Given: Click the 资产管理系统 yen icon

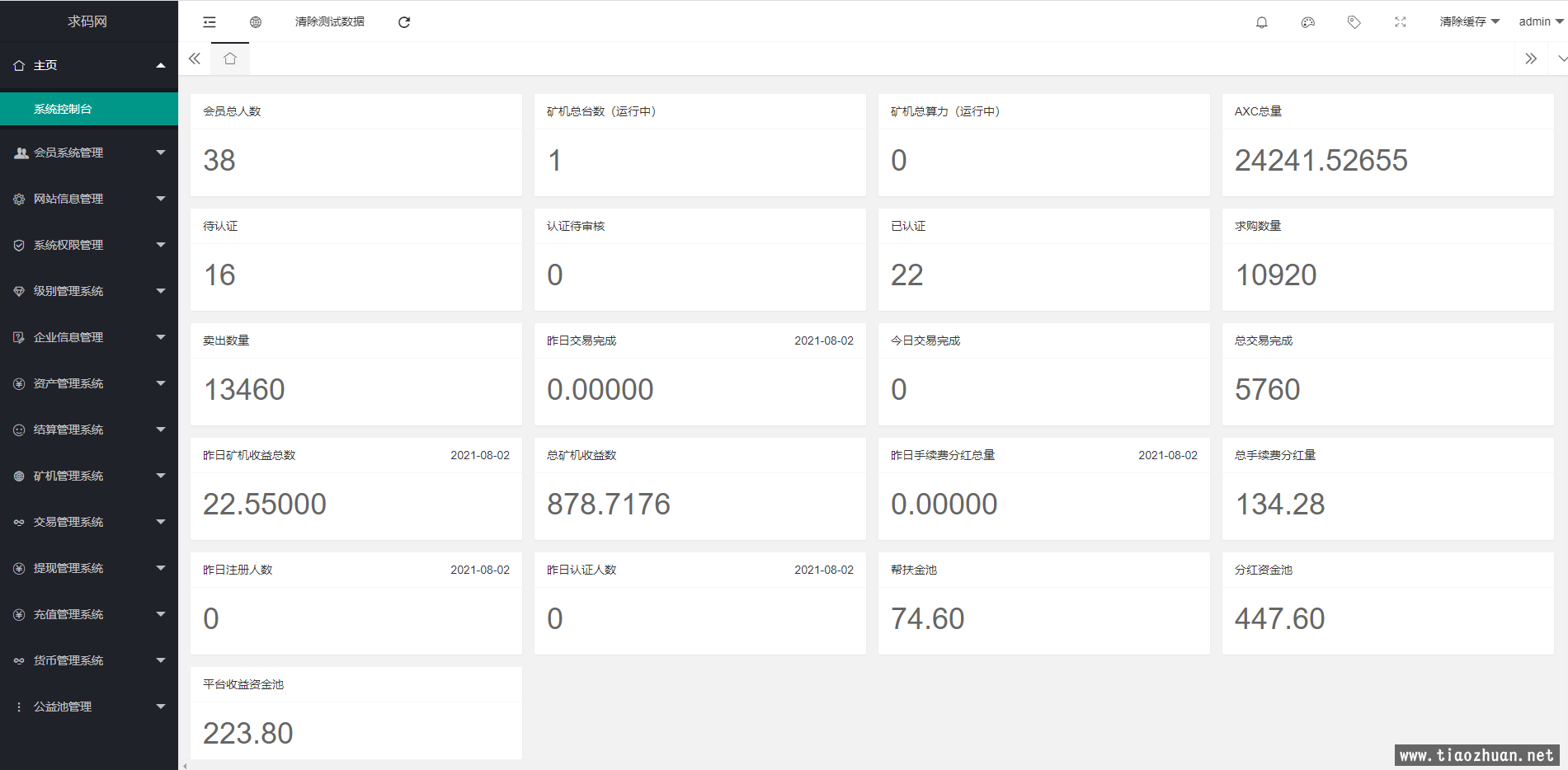Looking at the screenshot, I should [x=19, y=383].
